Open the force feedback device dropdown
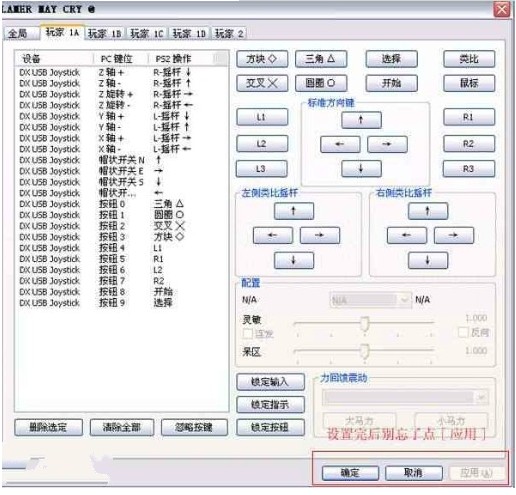Image resolution: width=516 pixels, height=495 pixels. click(405, 397)
